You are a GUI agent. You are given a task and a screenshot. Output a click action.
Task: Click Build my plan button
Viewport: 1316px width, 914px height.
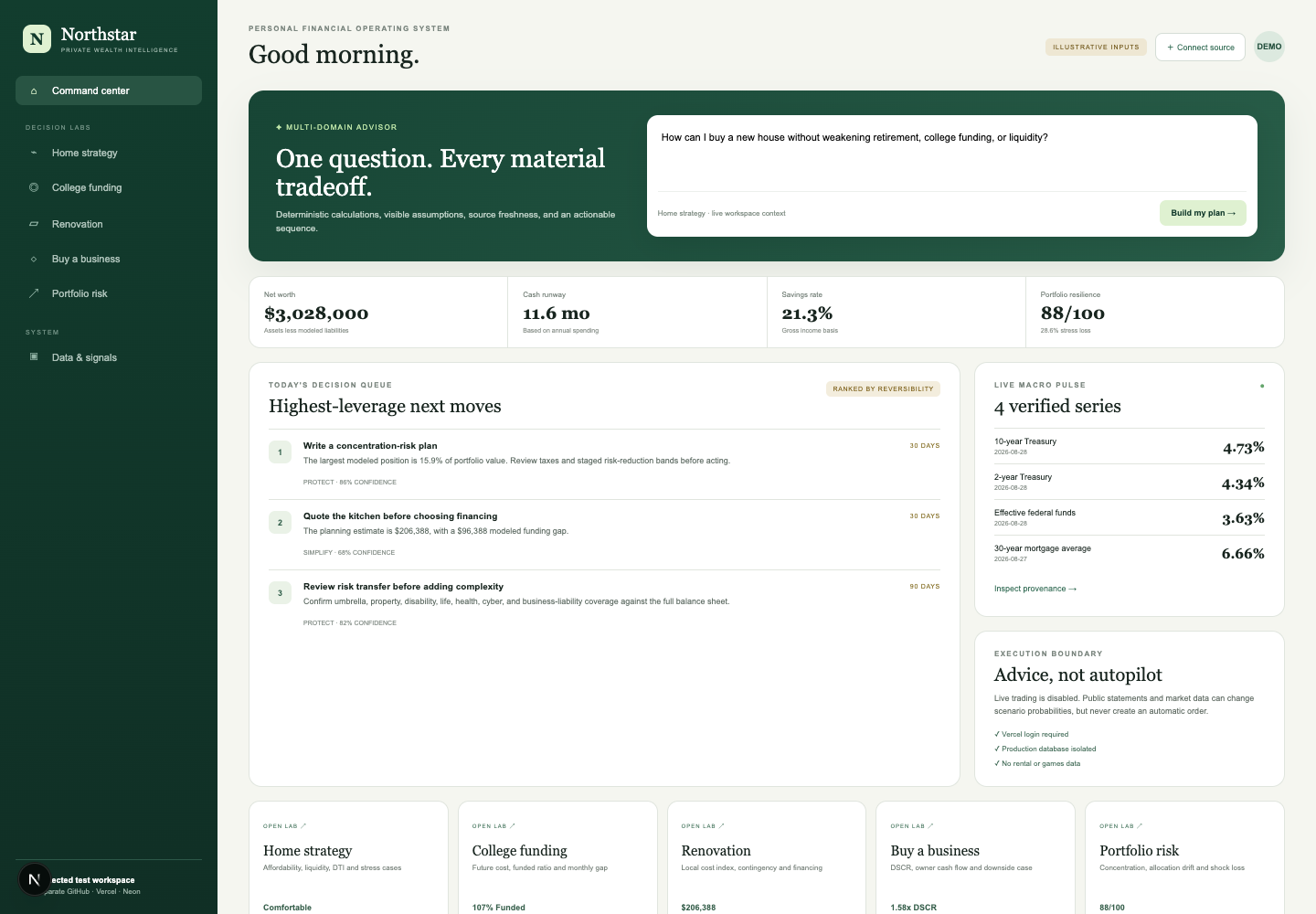pyautogui.click(x=1203, y=213)
